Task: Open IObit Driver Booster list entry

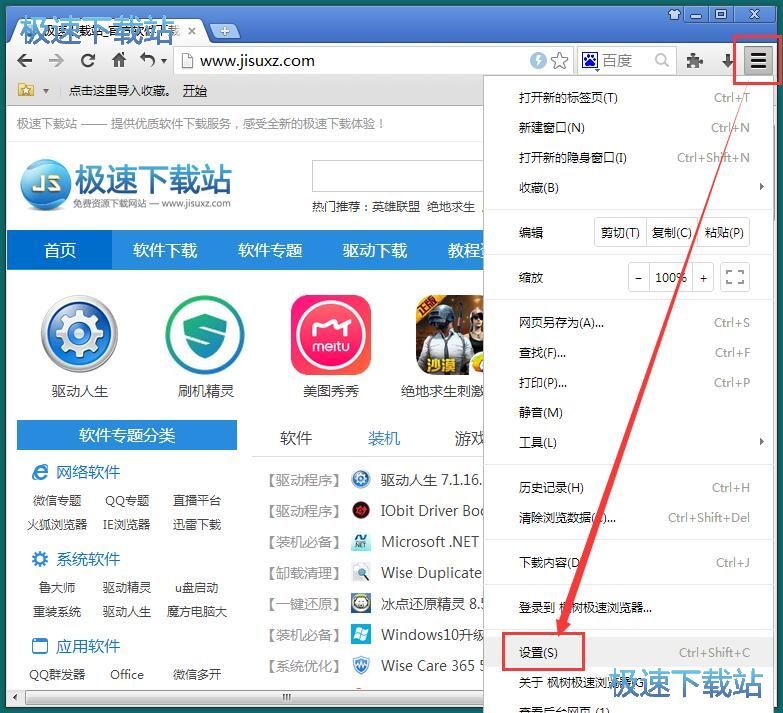Action: pos(431,511)
